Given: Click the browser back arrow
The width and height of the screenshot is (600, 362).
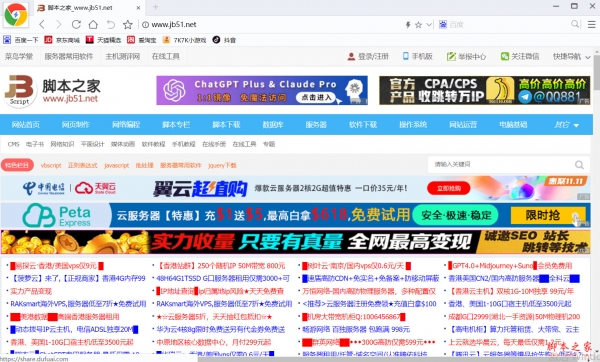Looking at the screenshot, I should coord(42,24).
